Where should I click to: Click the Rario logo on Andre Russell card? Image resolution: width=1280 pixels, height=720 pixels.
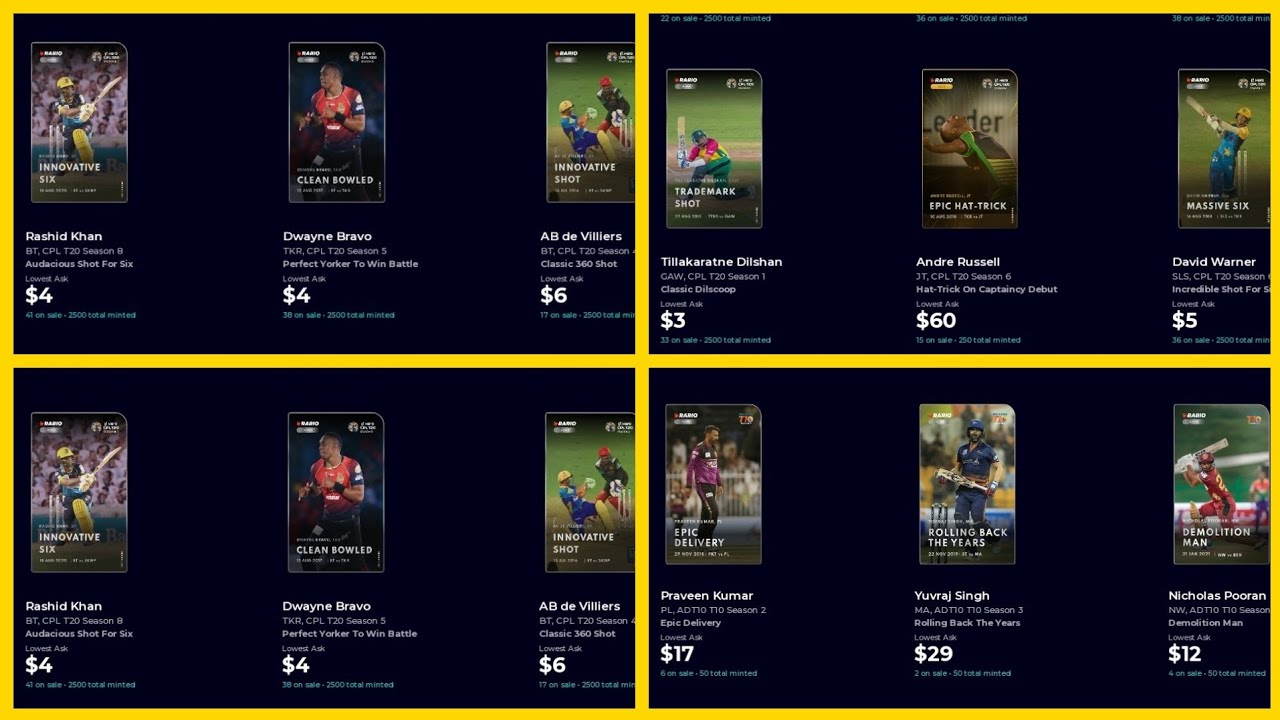[941, 81]
